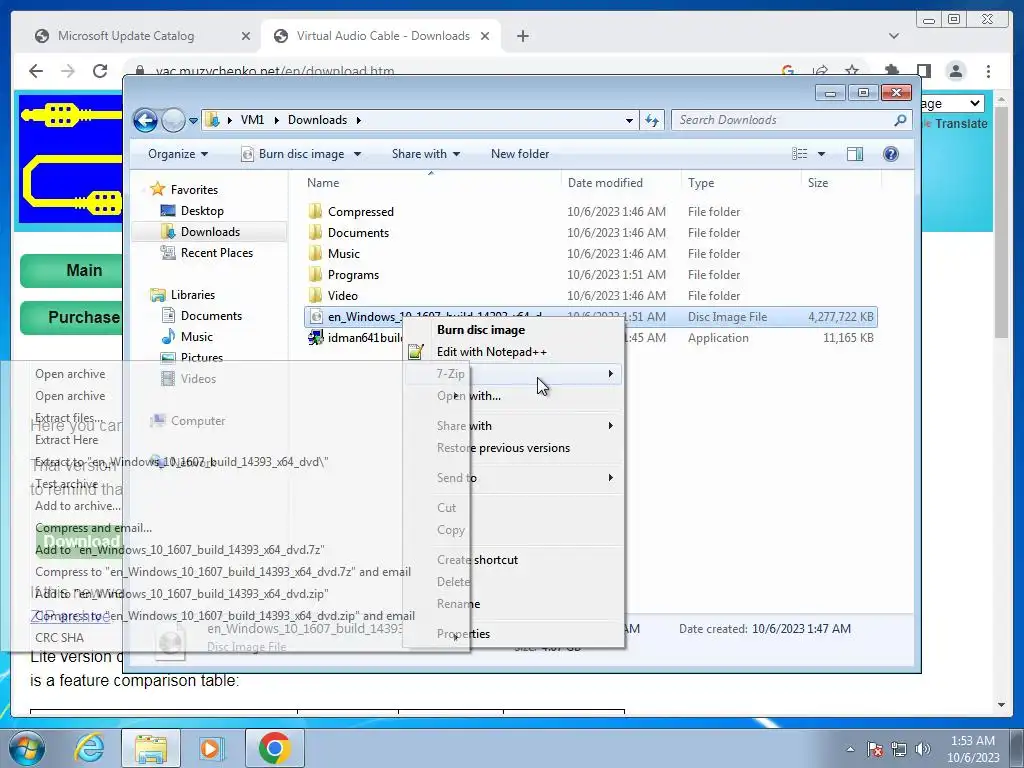Select Desktop in Favorites
Image resolution: width=1024 pixels, height=768 pixels.
(x=202, y=211)
